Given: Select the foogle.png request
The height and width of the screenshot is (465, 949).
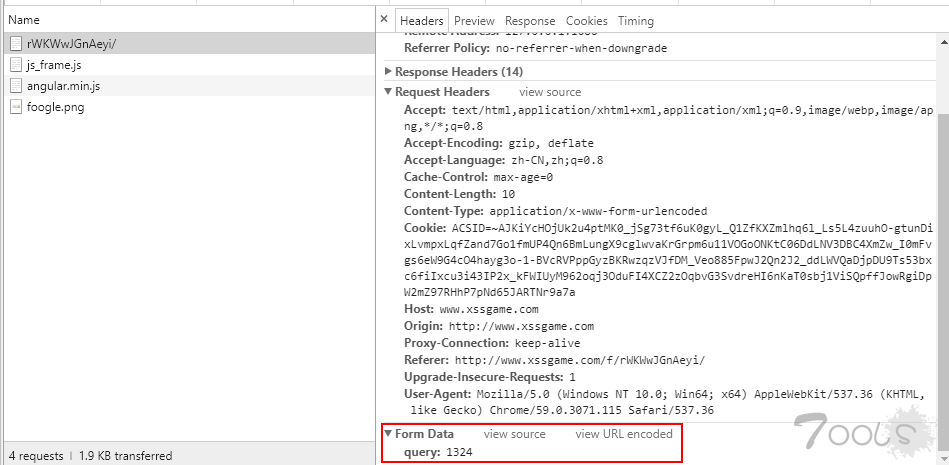Looking at the screenshot, I should click(189, 108).
